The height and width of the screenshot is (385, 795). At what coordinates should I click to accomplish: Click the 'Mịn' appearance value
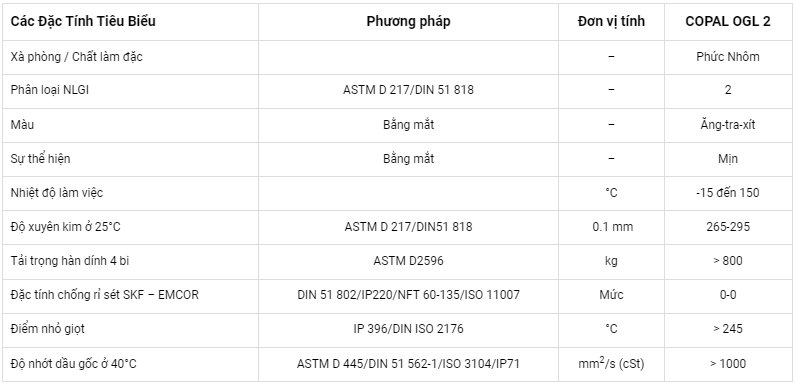[x=728, y=159]
